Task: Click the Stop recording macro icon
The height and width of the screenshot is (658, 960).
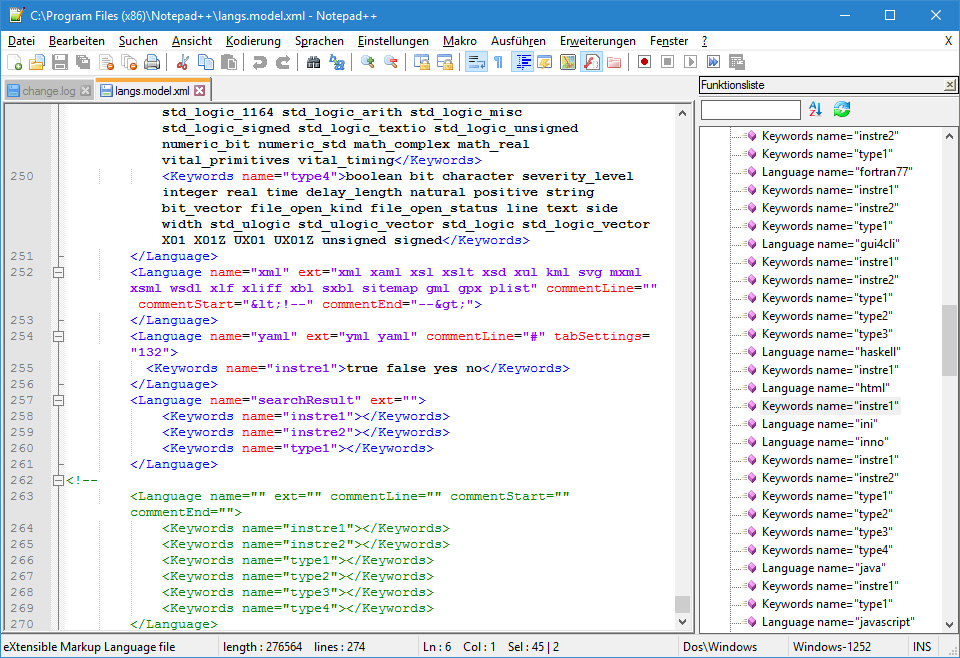Action: [x=667, y=62]
